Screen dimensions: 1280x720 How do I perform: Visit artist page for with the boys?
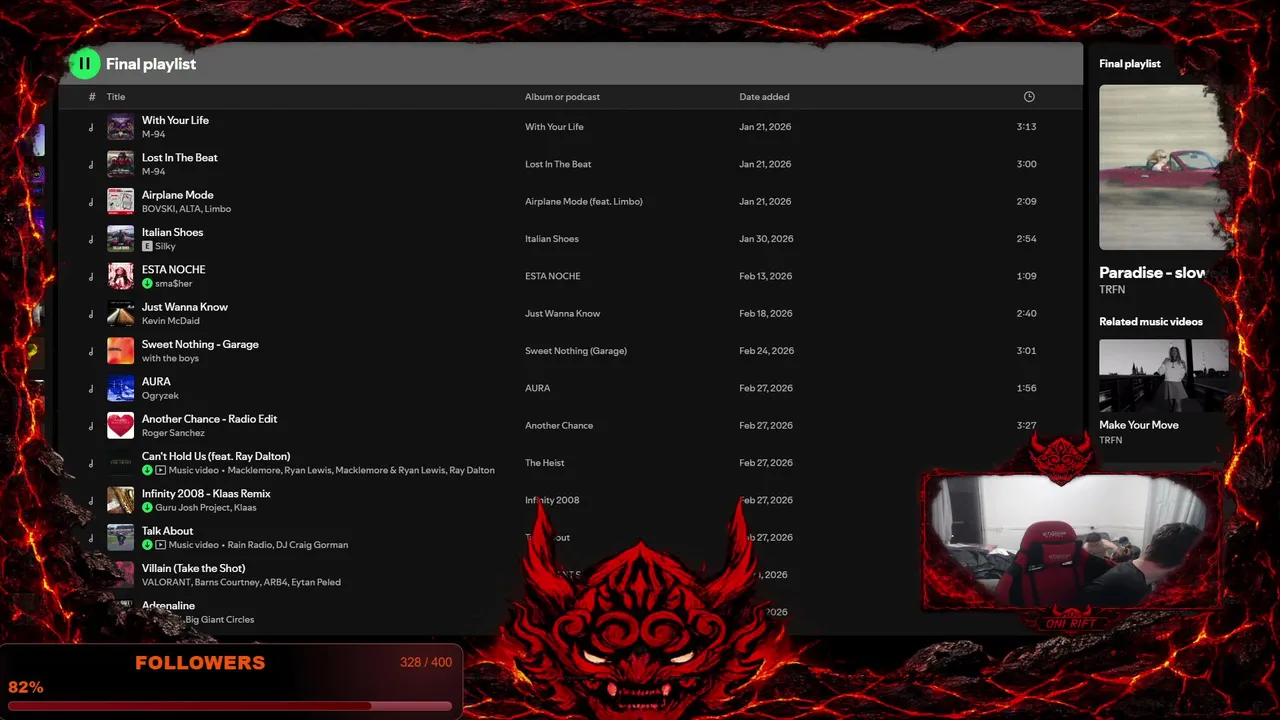tap(170, 358)
